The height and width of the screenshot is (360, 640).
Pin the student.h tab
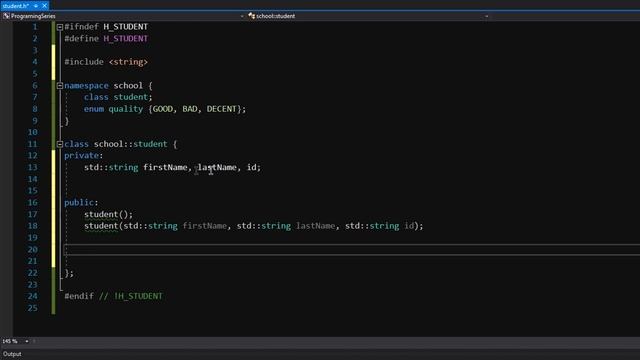coord(36,6)
